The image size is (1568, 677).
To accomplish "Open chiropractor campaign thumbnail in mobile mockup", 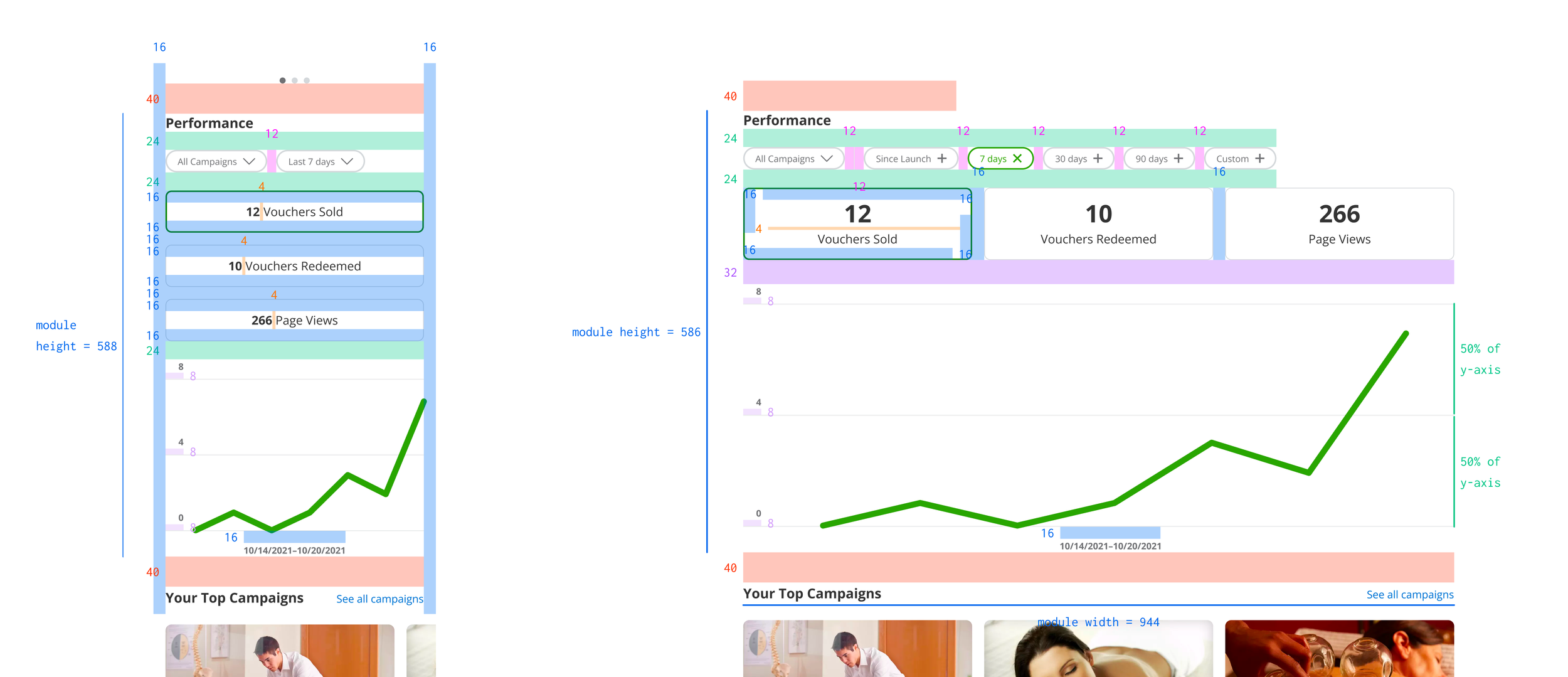I will coord(280,651).
